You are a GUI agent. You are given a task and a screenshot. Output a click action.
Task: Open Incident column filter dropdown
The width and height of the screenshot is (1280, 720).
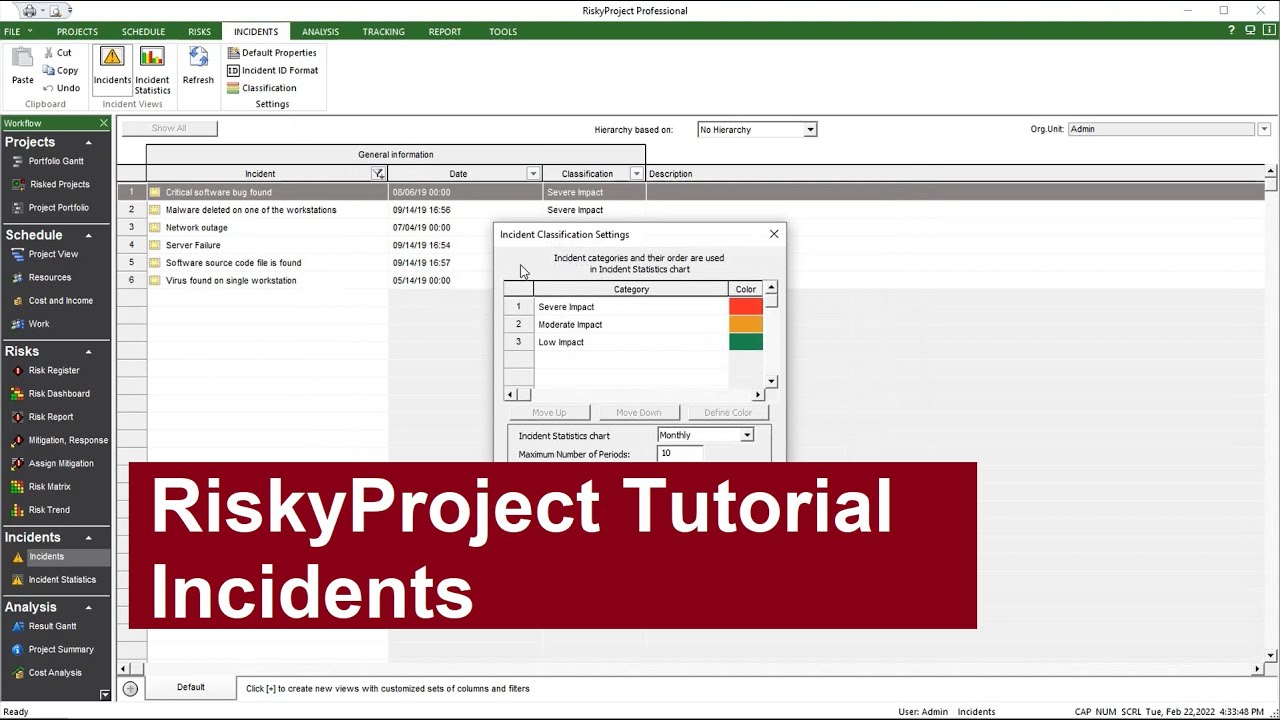click(x=378, y=174)
